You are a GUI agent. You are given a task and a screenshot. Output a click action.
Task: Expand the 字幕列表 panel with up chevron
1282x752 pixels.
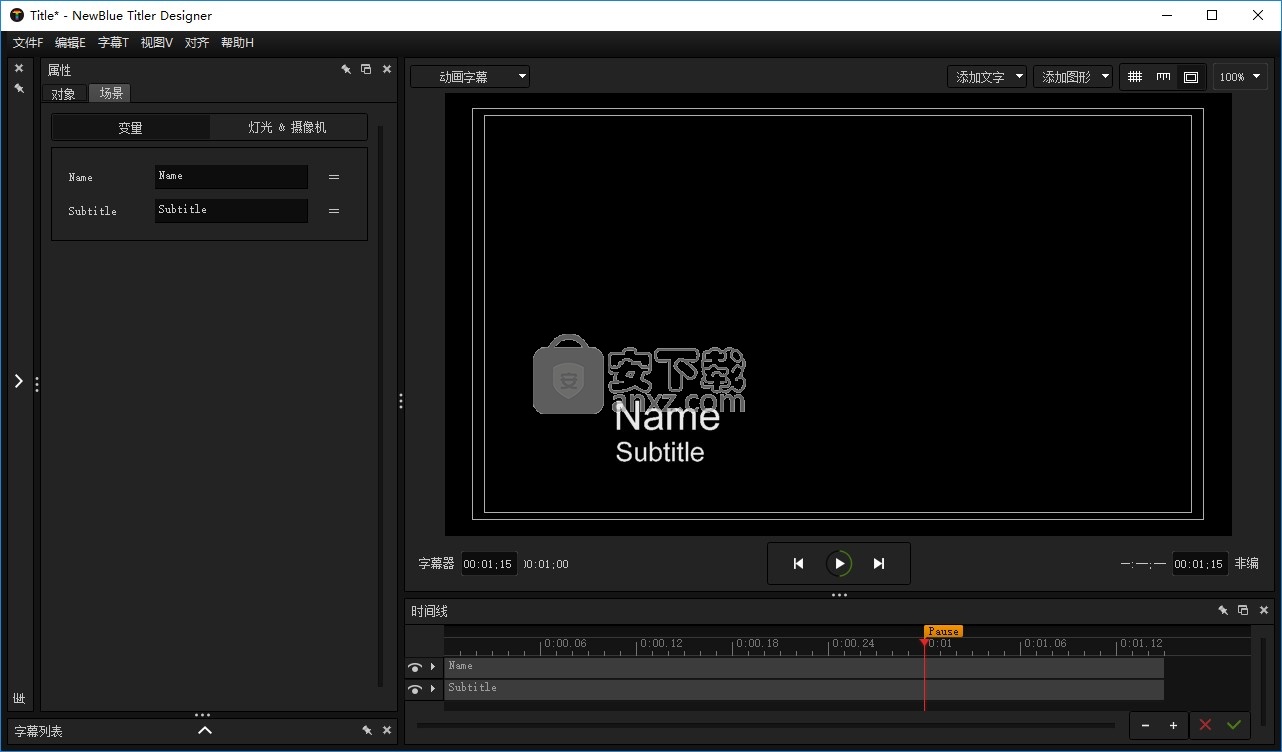(205, 731)
